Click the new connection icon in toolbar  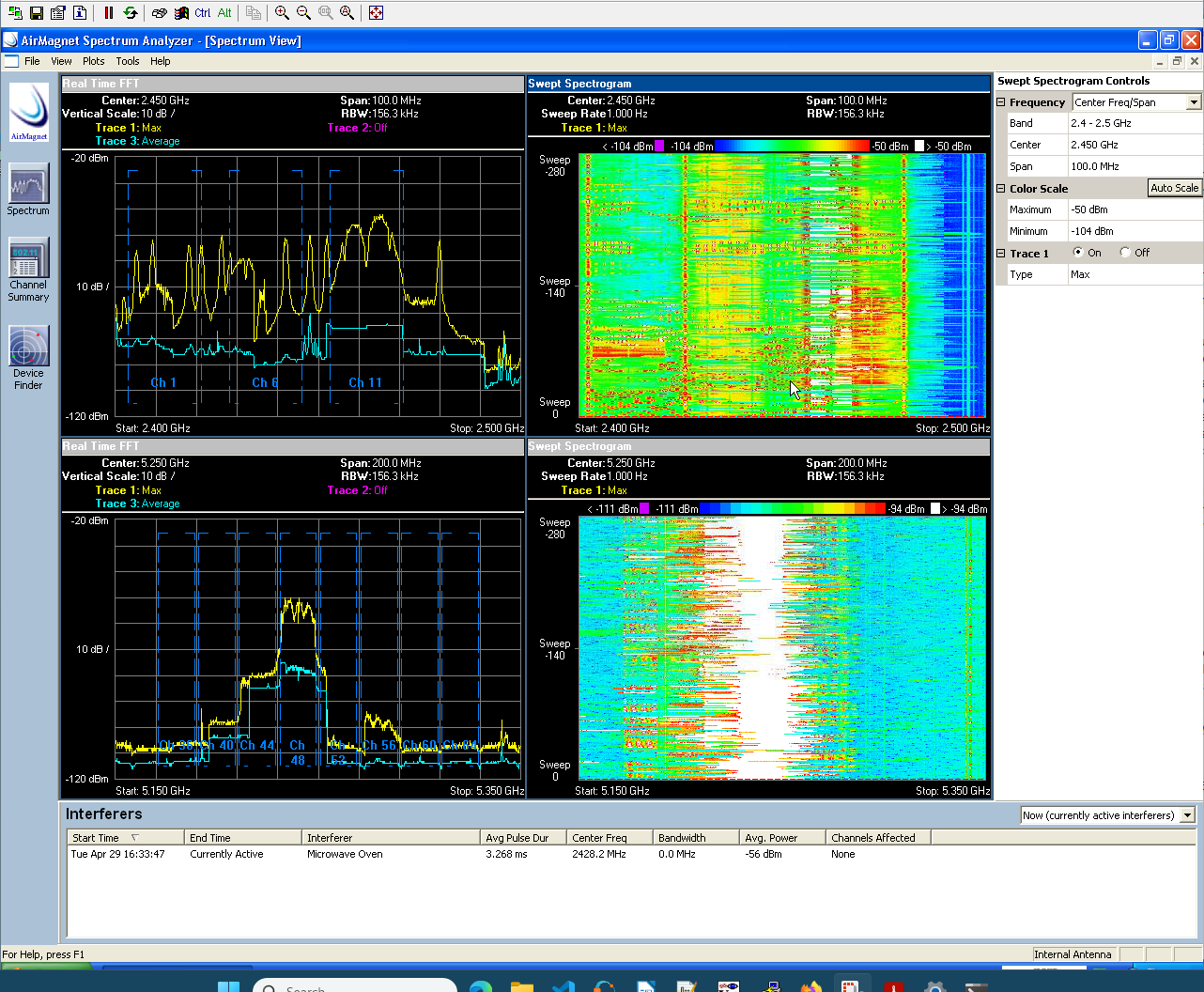click(x=15, y=13)
